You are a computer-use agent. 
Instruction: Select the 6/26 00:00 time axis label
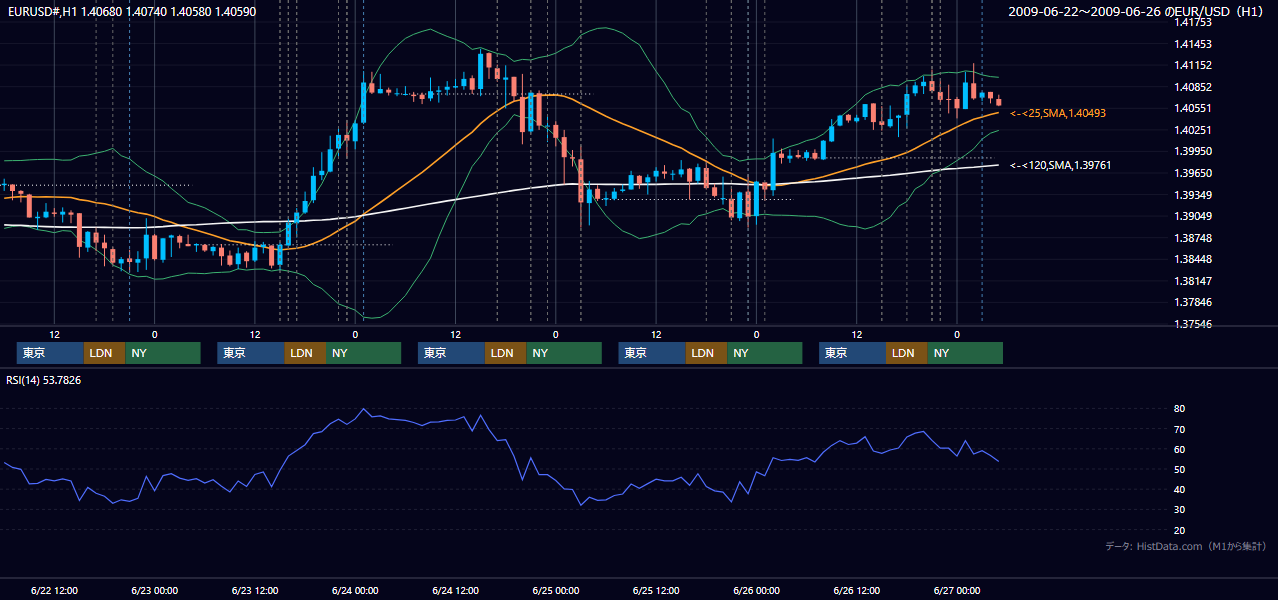point(757,590)
